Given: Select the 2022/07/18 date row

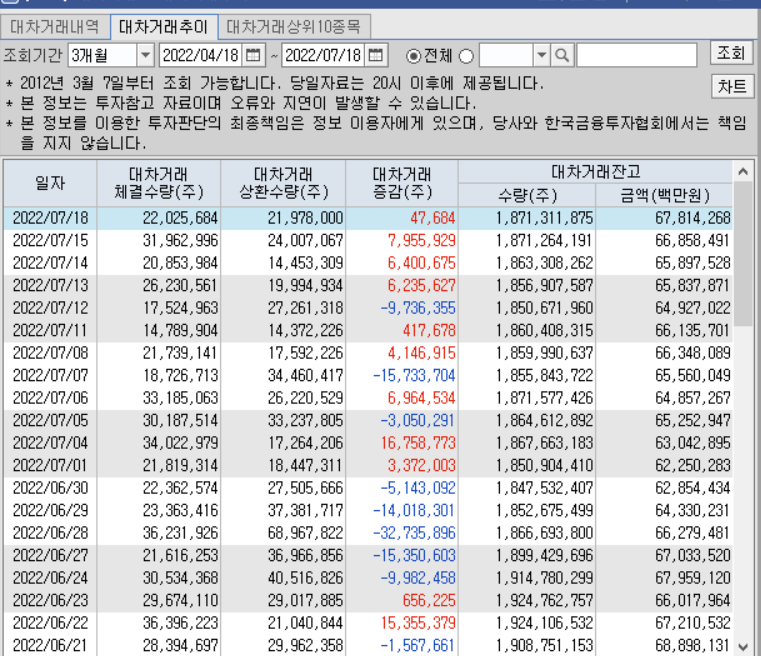Looking at the screenshot, I should pos(368,218).
